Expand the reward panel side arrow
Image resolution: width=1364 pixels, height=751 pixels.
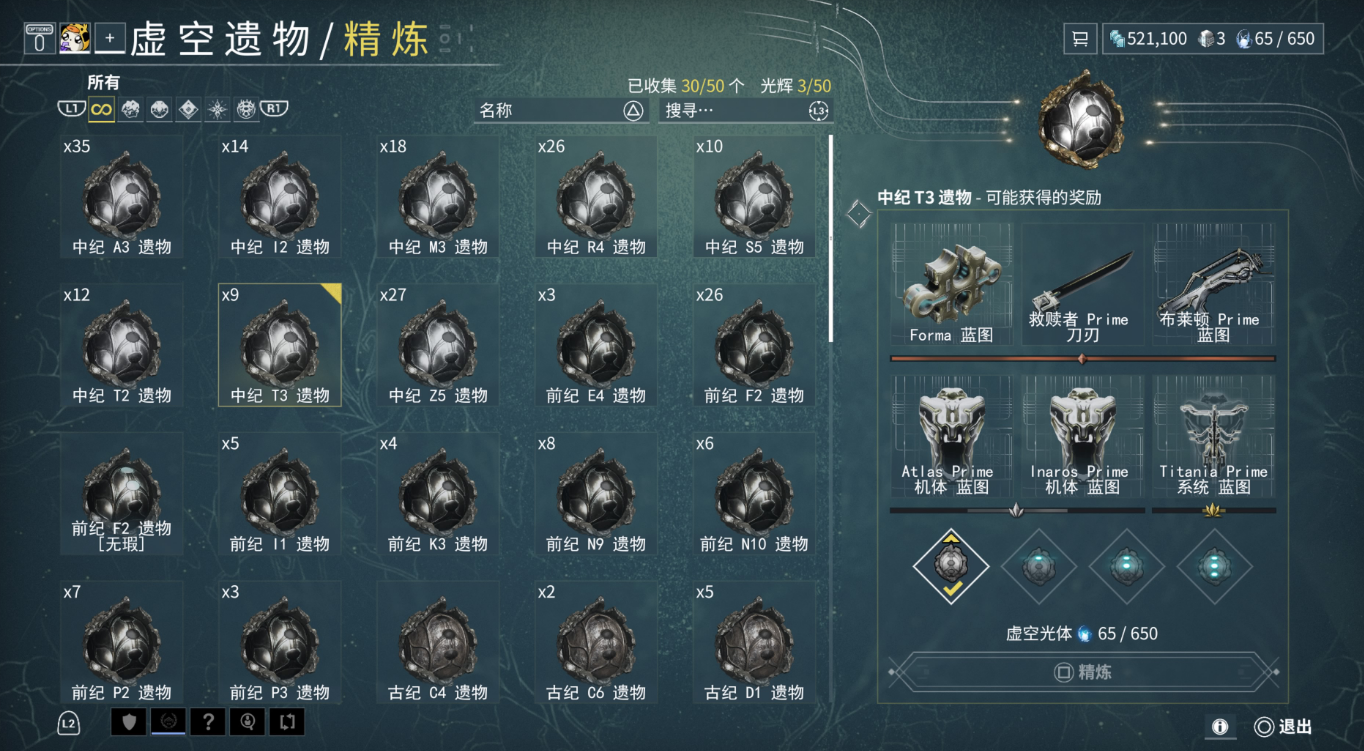coord(859,213)
